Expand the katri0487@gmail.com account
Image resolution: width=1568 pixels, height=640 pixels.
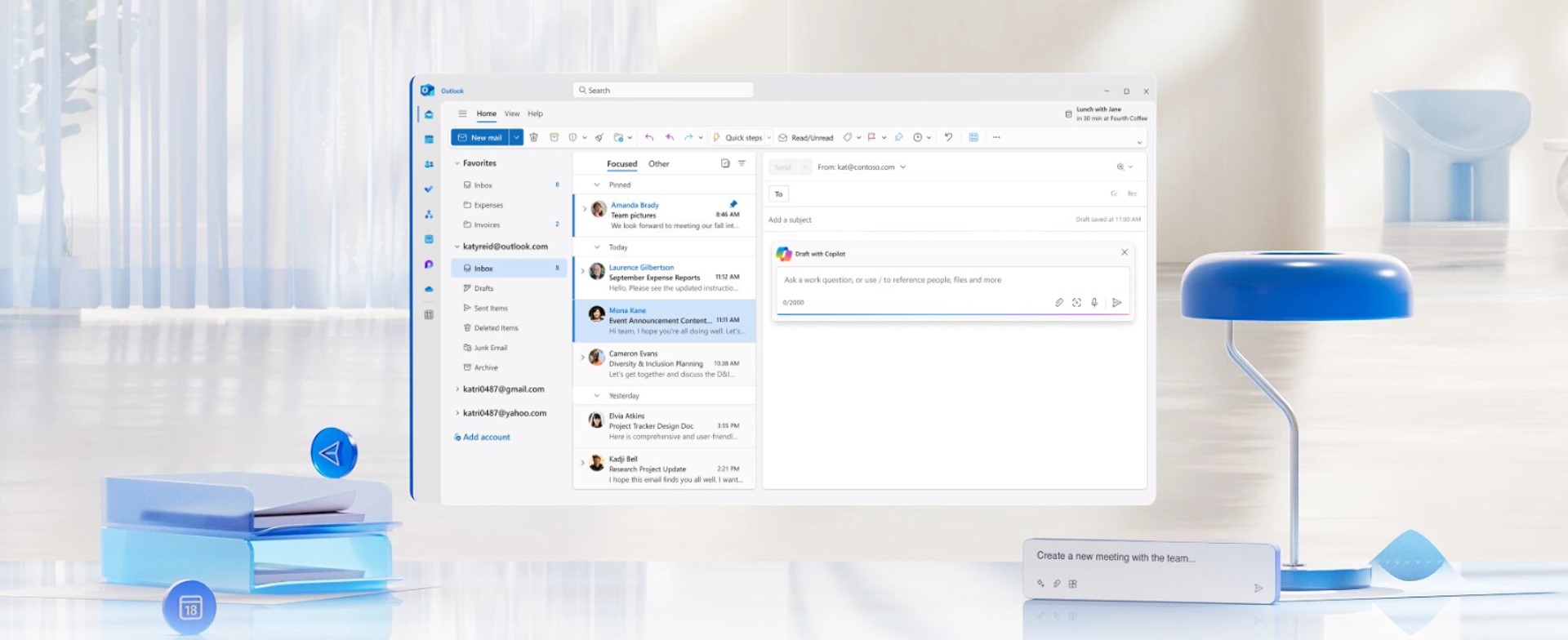(x=457, y=389)
